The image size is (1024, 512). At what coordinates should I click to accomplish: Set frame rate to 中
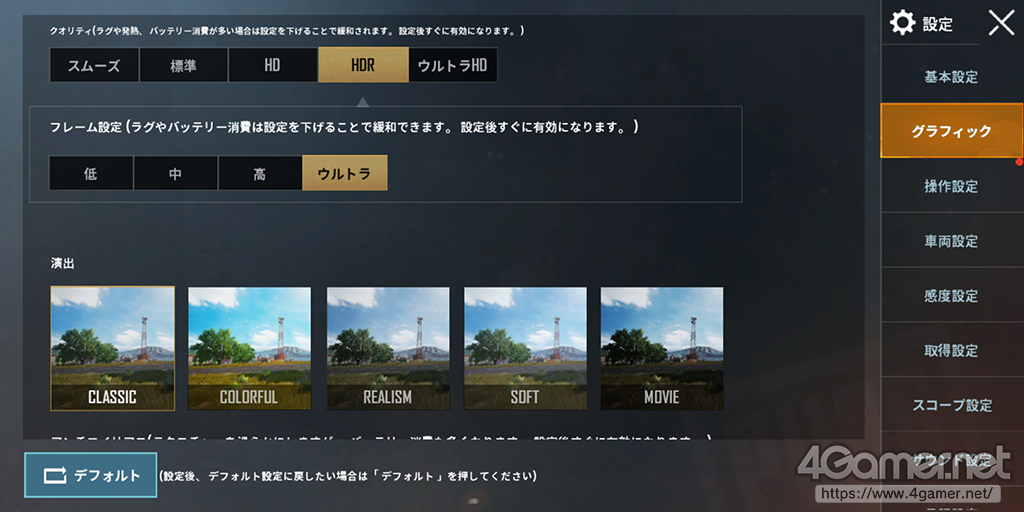(x=176, y=173)
